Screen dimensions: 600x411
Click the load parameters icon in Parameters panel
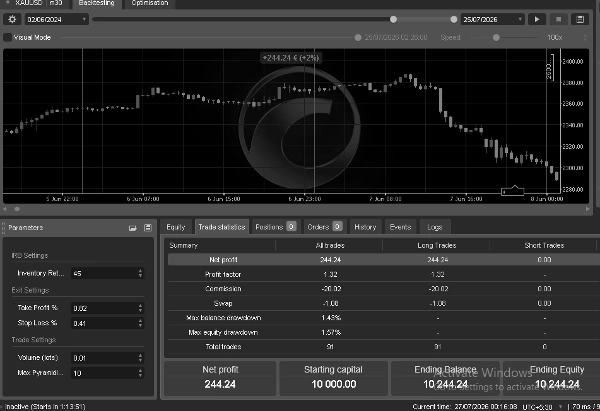click(132, 228)
